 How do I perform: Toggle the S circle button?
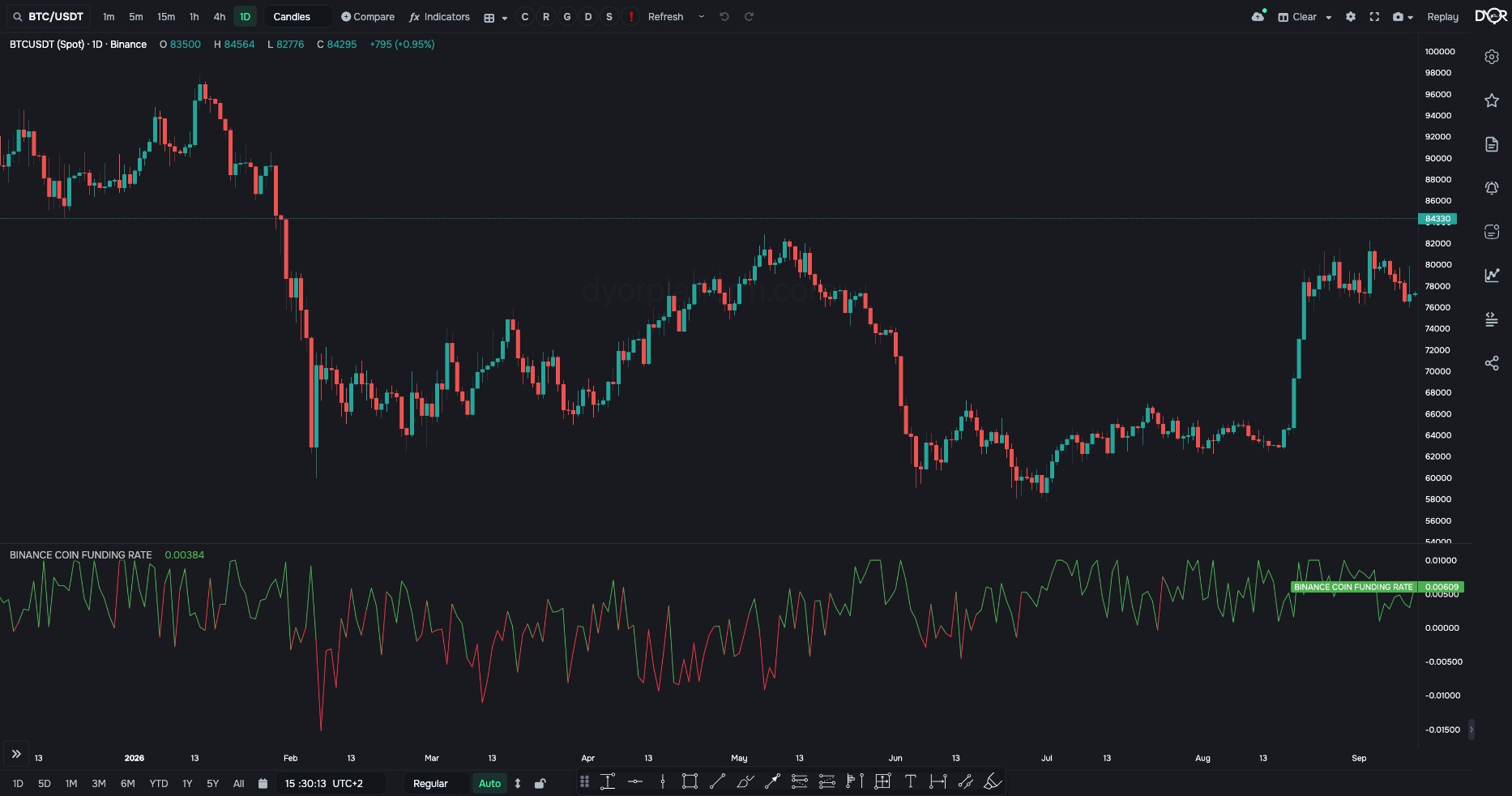(x=609, y=17)
